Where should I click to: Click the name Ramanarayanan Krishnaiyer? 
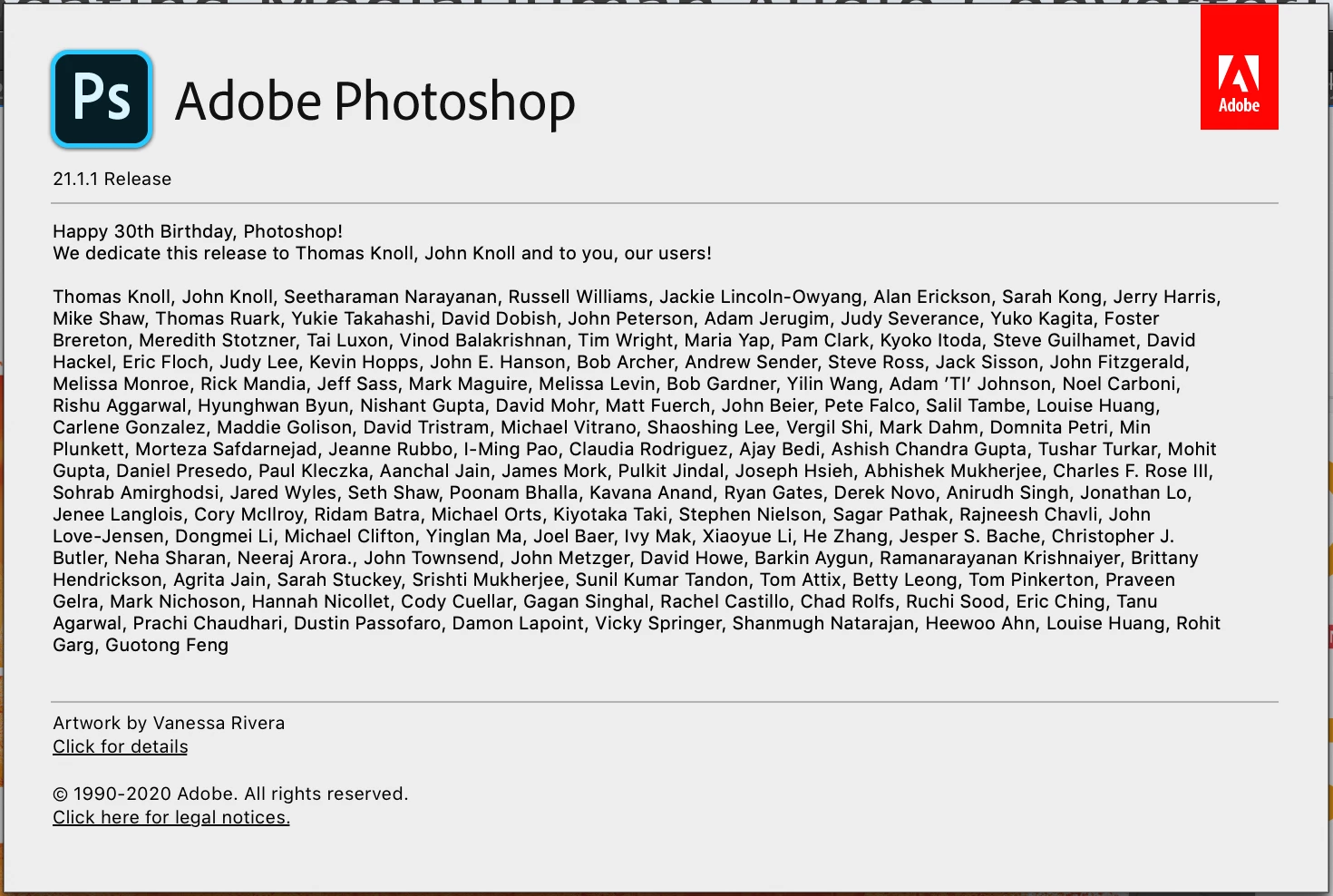tap(1001, 558)
